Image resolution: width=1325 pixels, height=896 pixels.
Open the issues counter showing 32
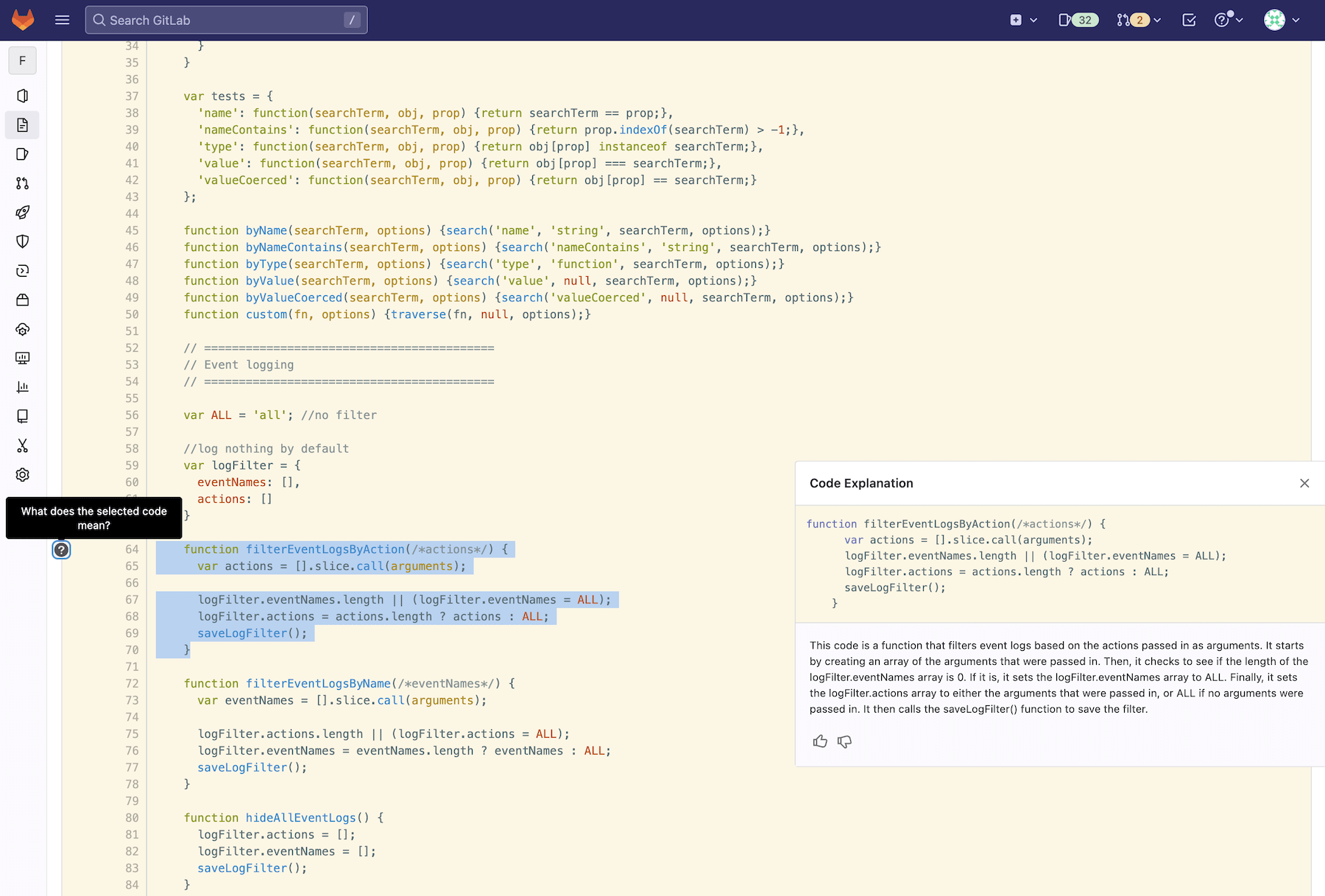coord(1077,20)
